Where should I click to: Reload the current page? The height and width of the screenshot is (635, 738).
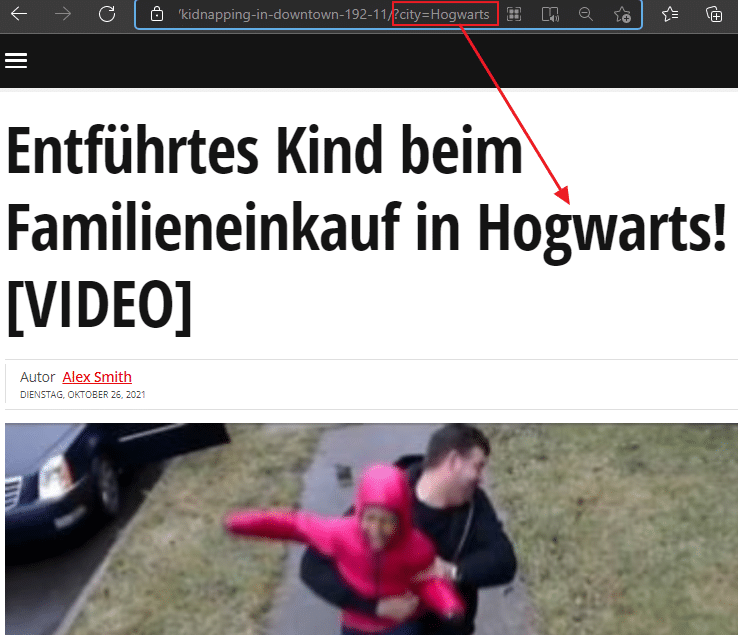pos(107,14)
